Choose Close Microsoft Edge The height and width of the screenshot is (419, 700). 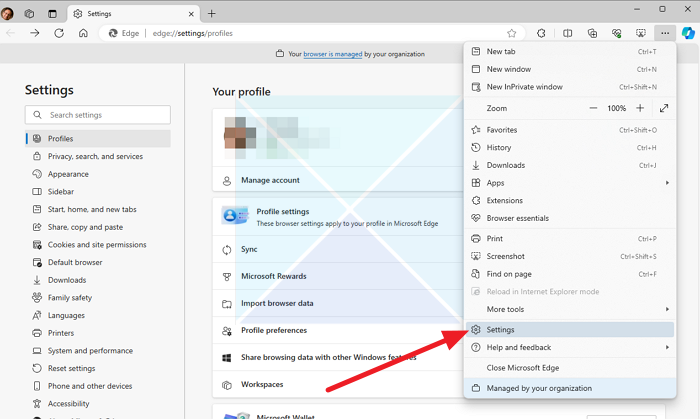(570, 368)
